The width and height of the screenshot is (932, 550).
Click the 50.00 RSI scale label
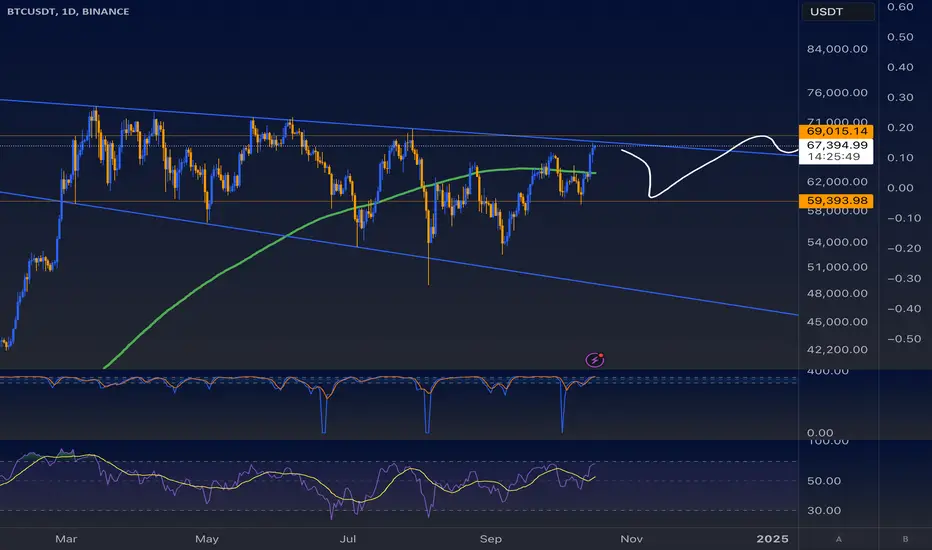[x=824, y=481]
